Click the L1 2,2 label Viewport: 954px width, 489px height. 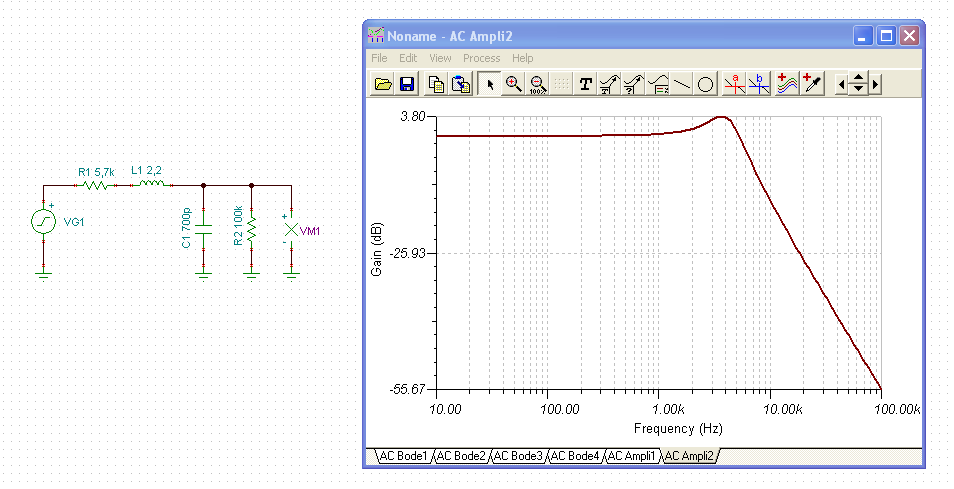pyautogui.click(x=147, y=170)
